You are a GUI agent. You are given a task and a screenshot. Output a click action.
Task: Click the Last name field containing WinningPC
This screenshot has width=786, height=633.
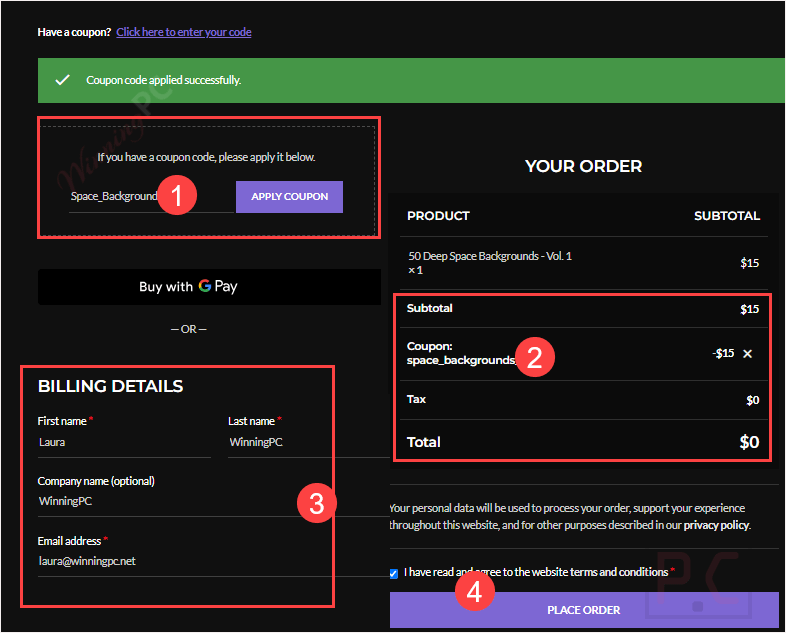(x=308, y=443)
